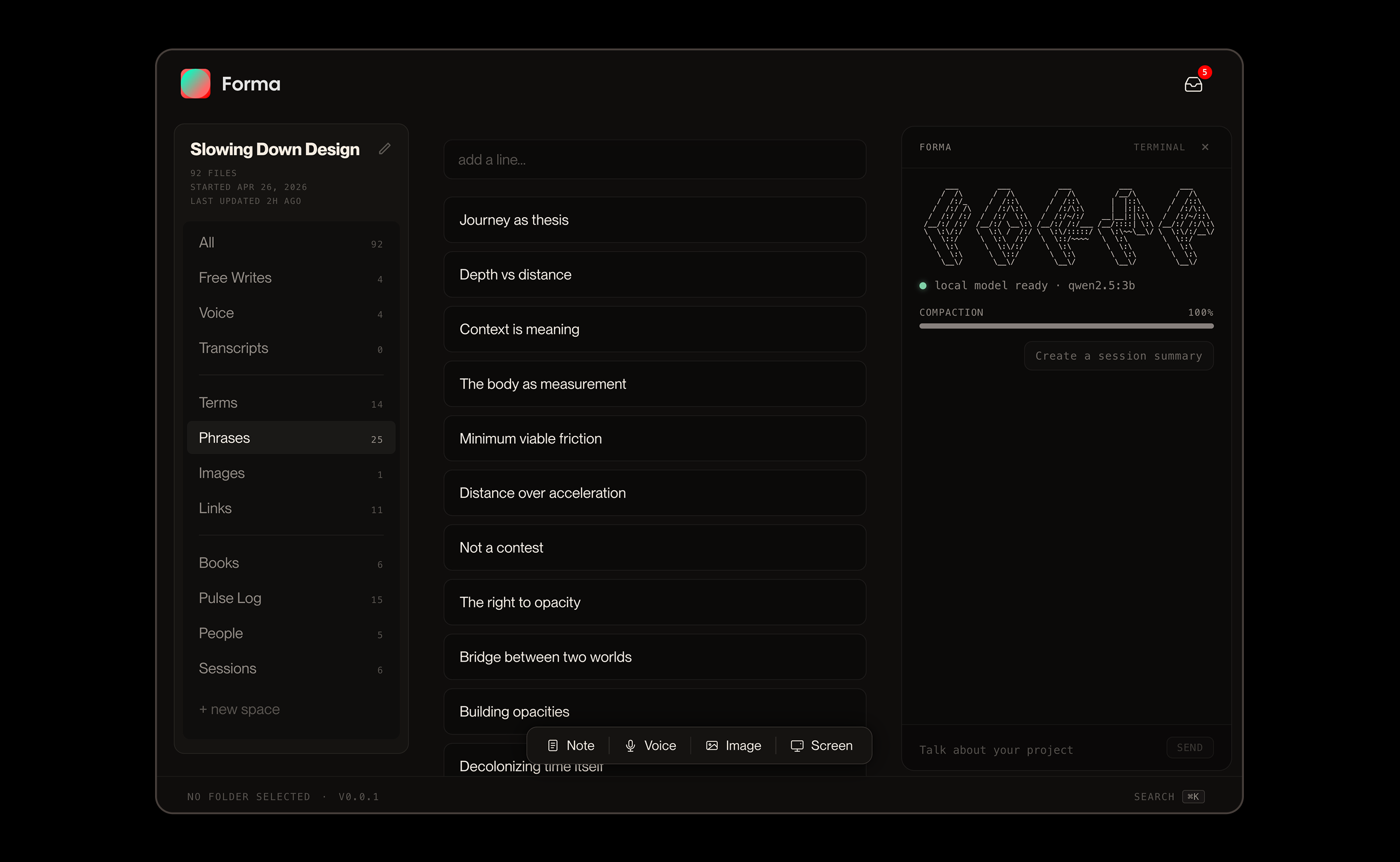Select the All space
The width and height of the screenshot is (1400, 862).
pyautogui.click(x=291, y=242)
